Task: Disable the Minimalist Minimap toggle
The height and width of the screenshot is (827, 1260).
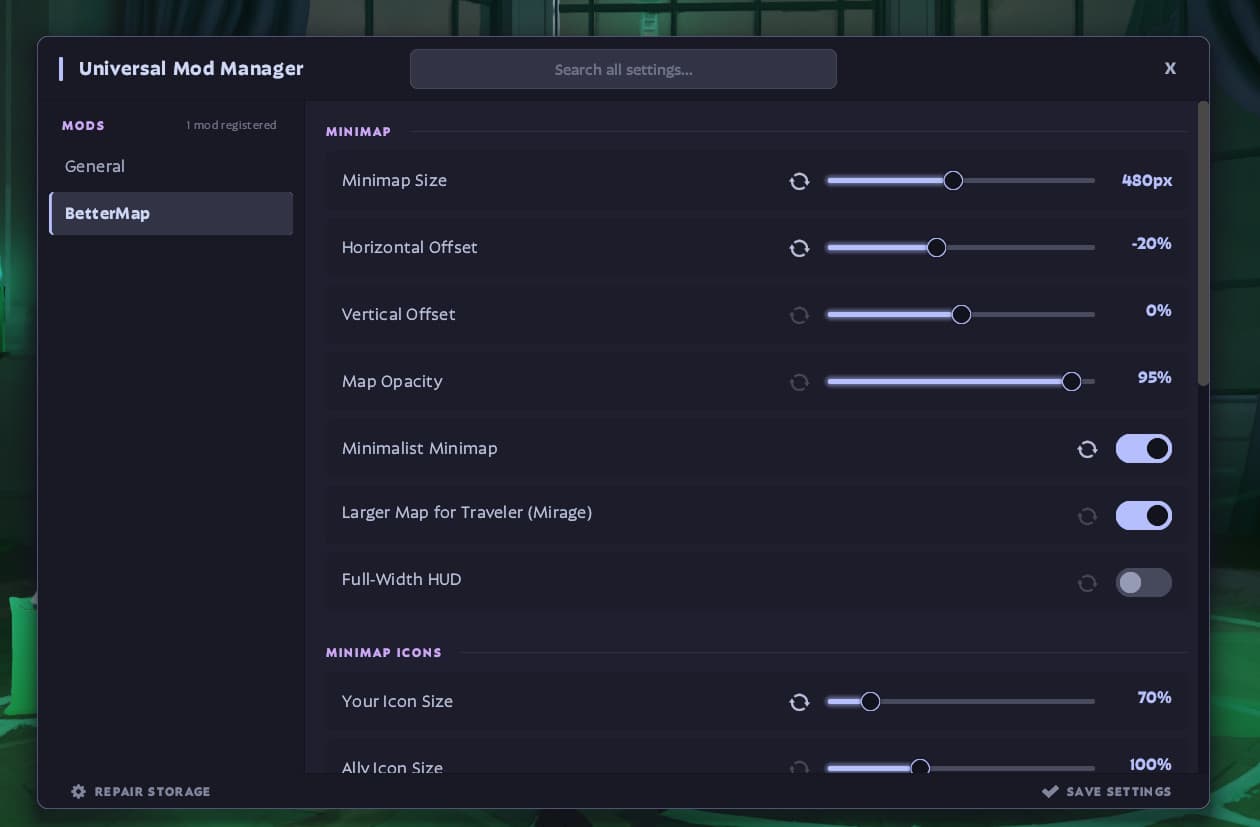Action: 1144,449
